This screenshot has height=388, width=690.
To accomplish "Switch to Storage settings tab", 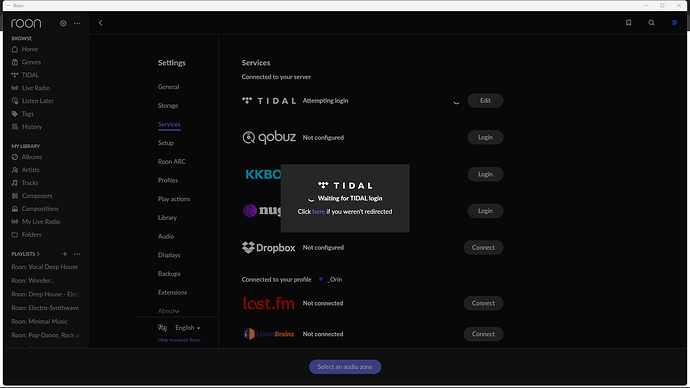I will [168, 106].
